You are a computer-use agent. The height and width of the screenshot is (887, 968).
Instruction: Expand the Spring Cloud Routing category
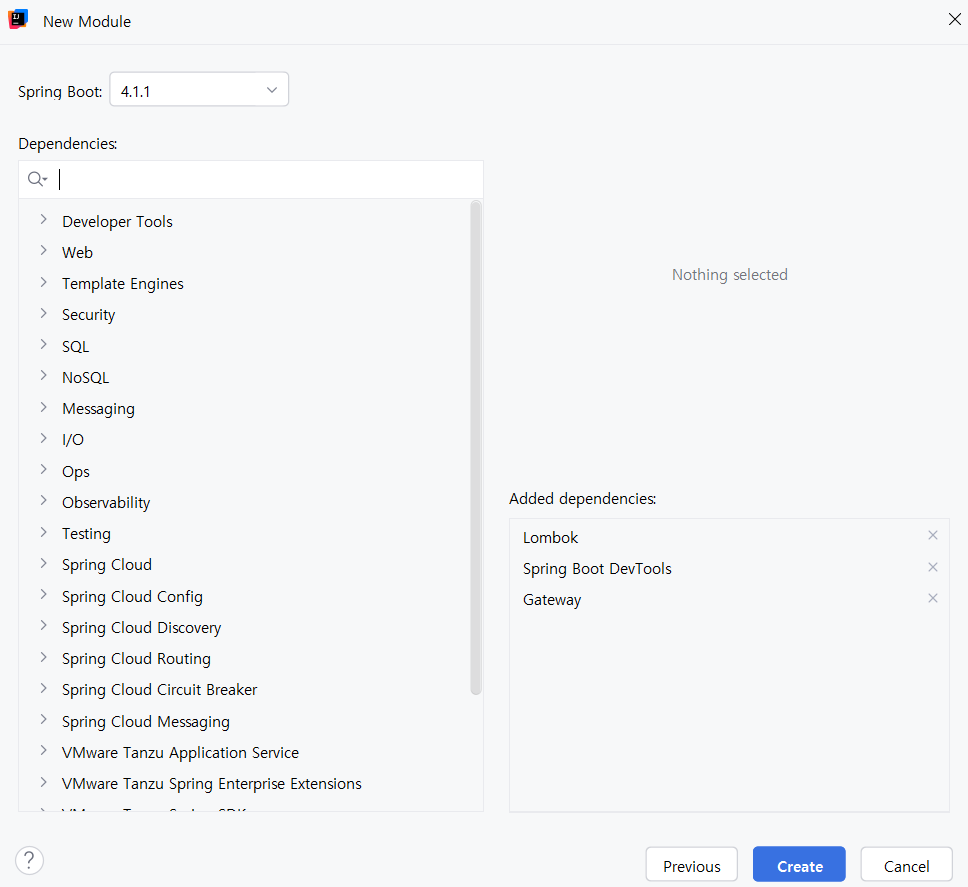(43, 657)
